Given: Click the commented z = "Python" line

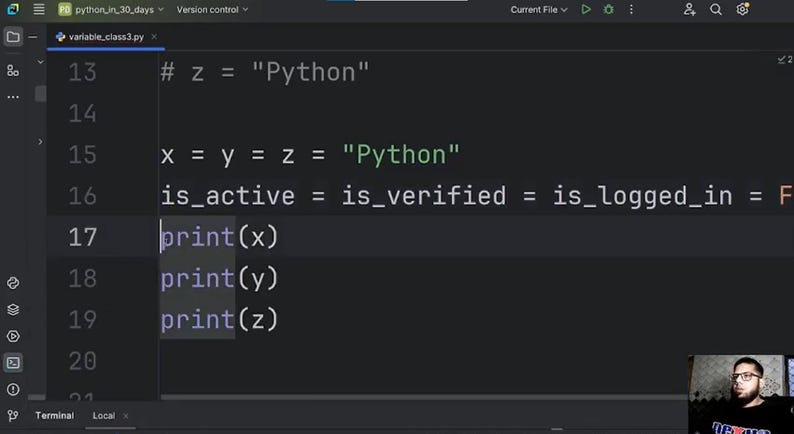Looking at the screenshot, I should 265,73.
